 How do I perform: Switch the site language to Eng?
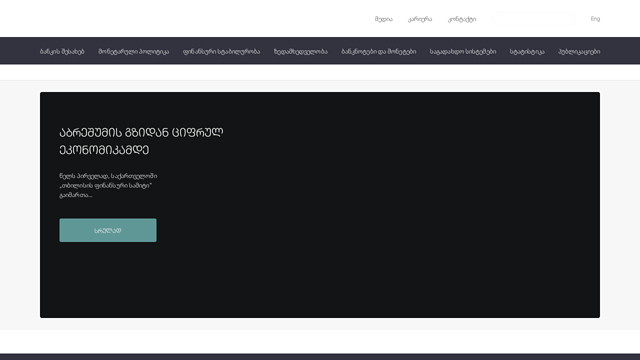click(595, 19)
